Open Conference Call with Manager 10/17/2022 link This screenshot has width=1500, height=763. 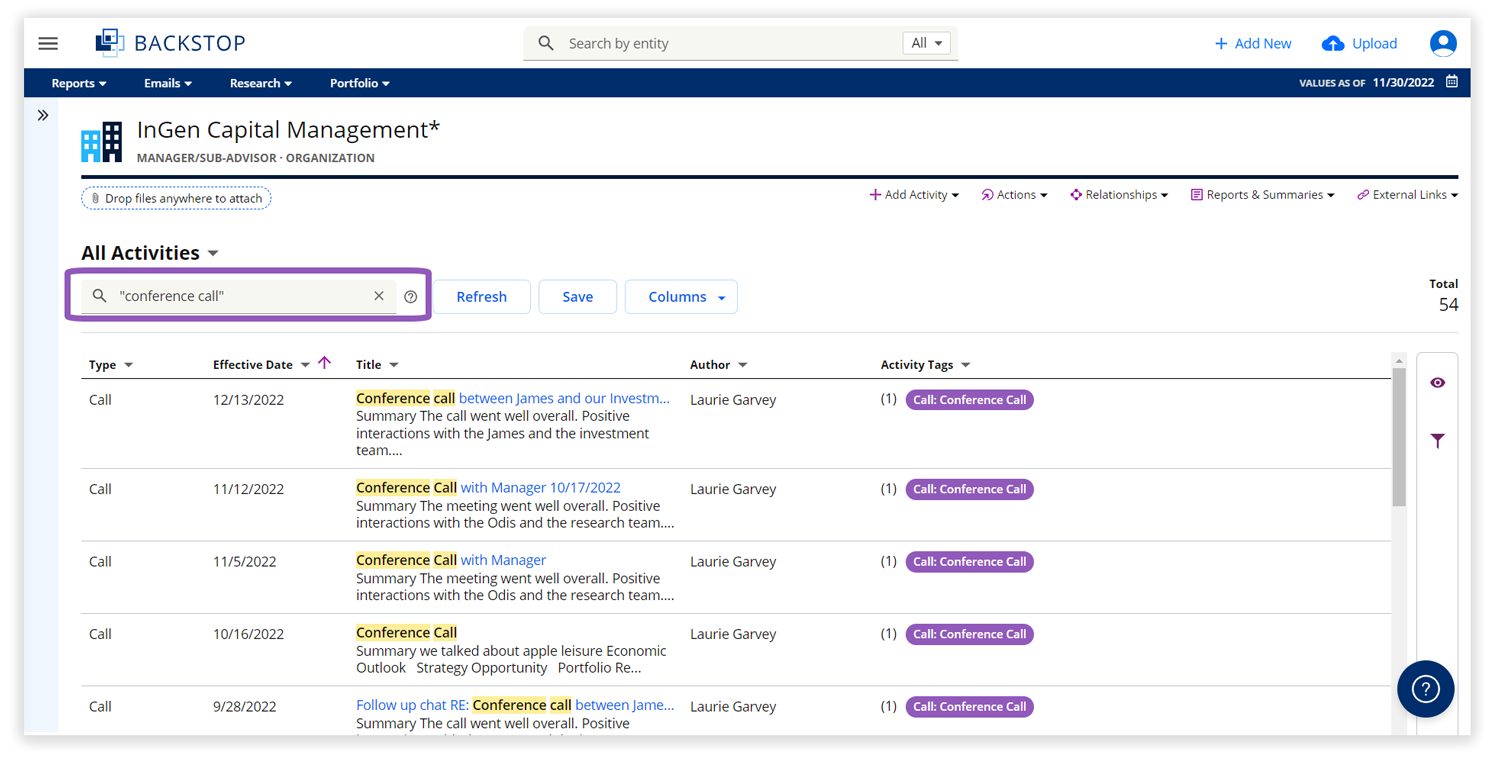tap(488, 488)
